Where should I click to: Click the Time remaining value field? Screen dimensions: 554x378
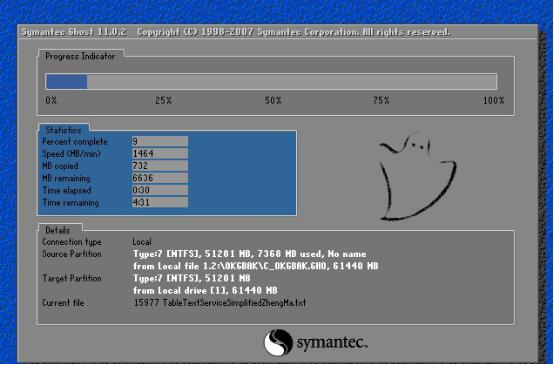(x=160, y=202)
